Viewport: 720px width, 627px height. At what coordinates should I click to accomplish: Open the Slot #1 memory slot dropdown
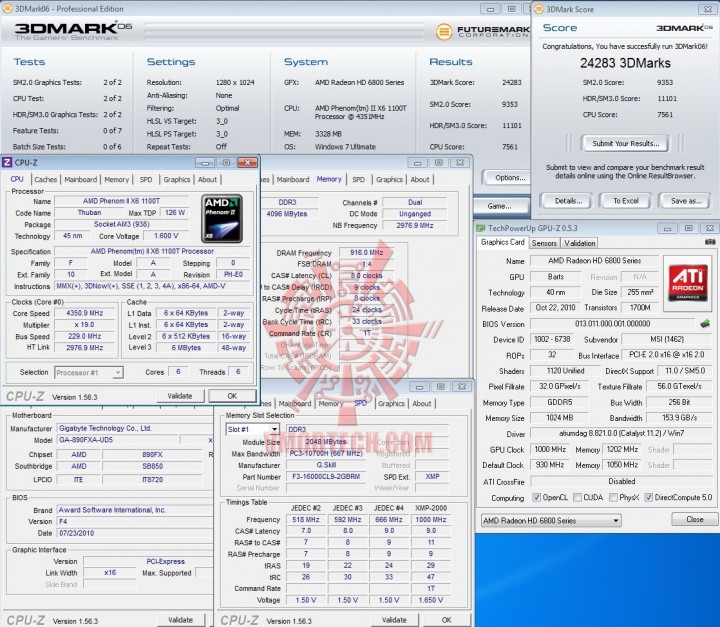[x=253, y=429]
